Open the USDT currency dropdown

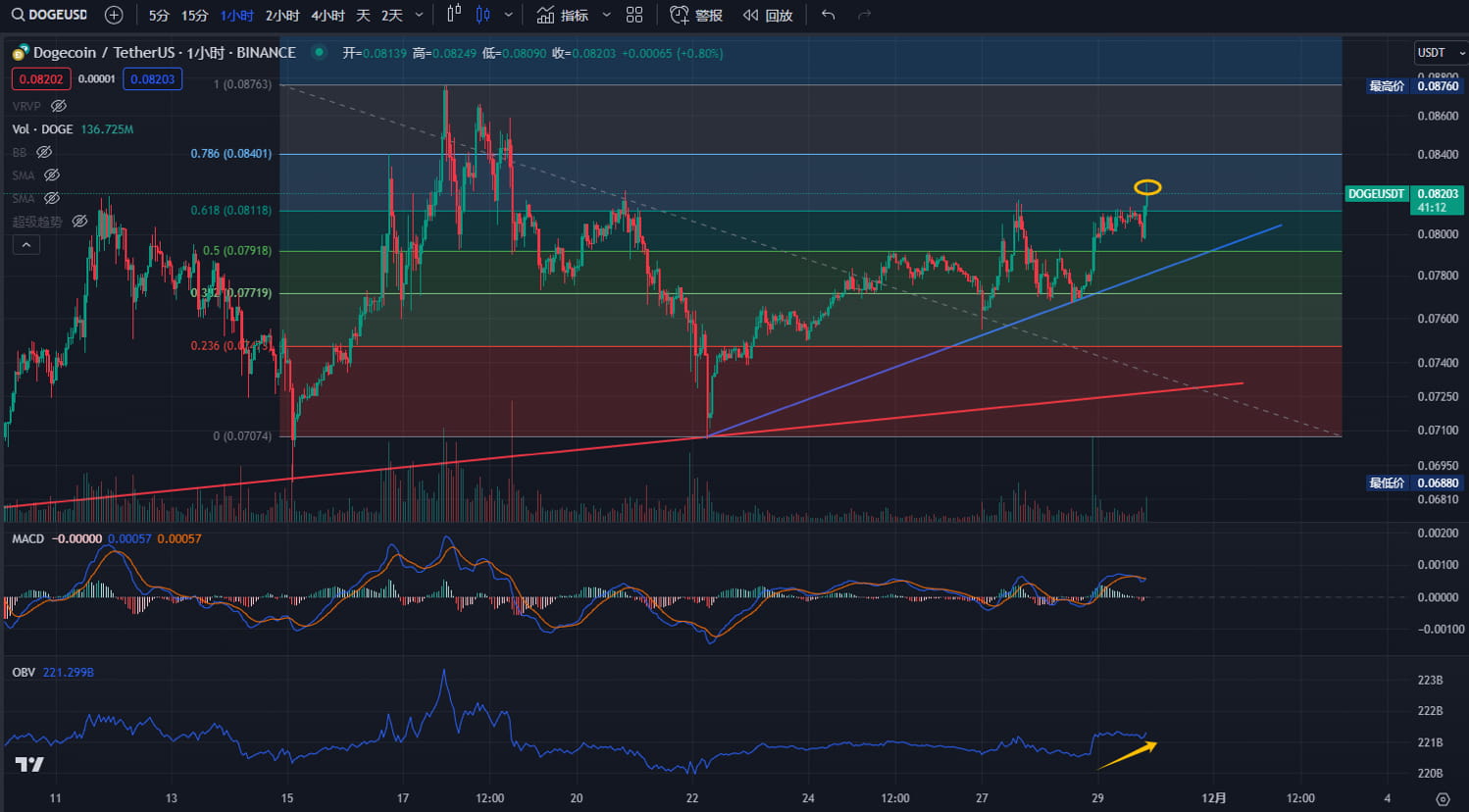tap(1440, 52)
